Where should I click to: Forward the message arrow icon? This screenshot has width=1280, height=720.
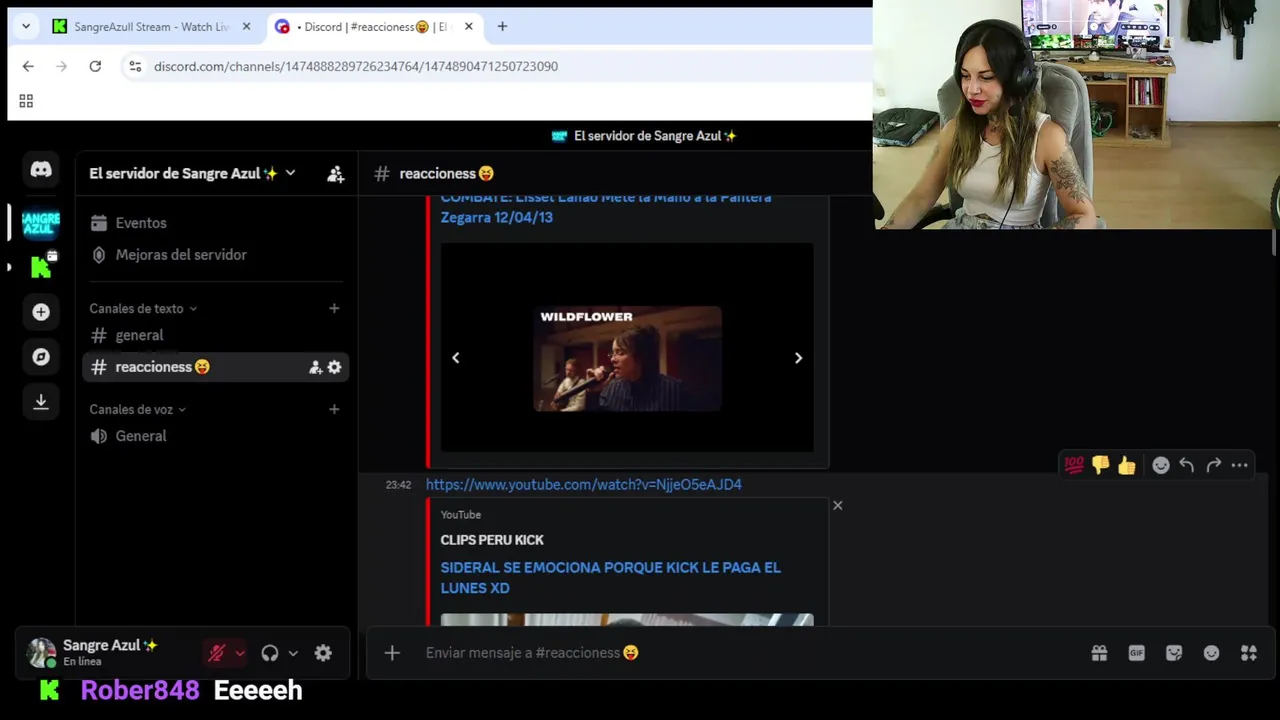[1213, 465]
